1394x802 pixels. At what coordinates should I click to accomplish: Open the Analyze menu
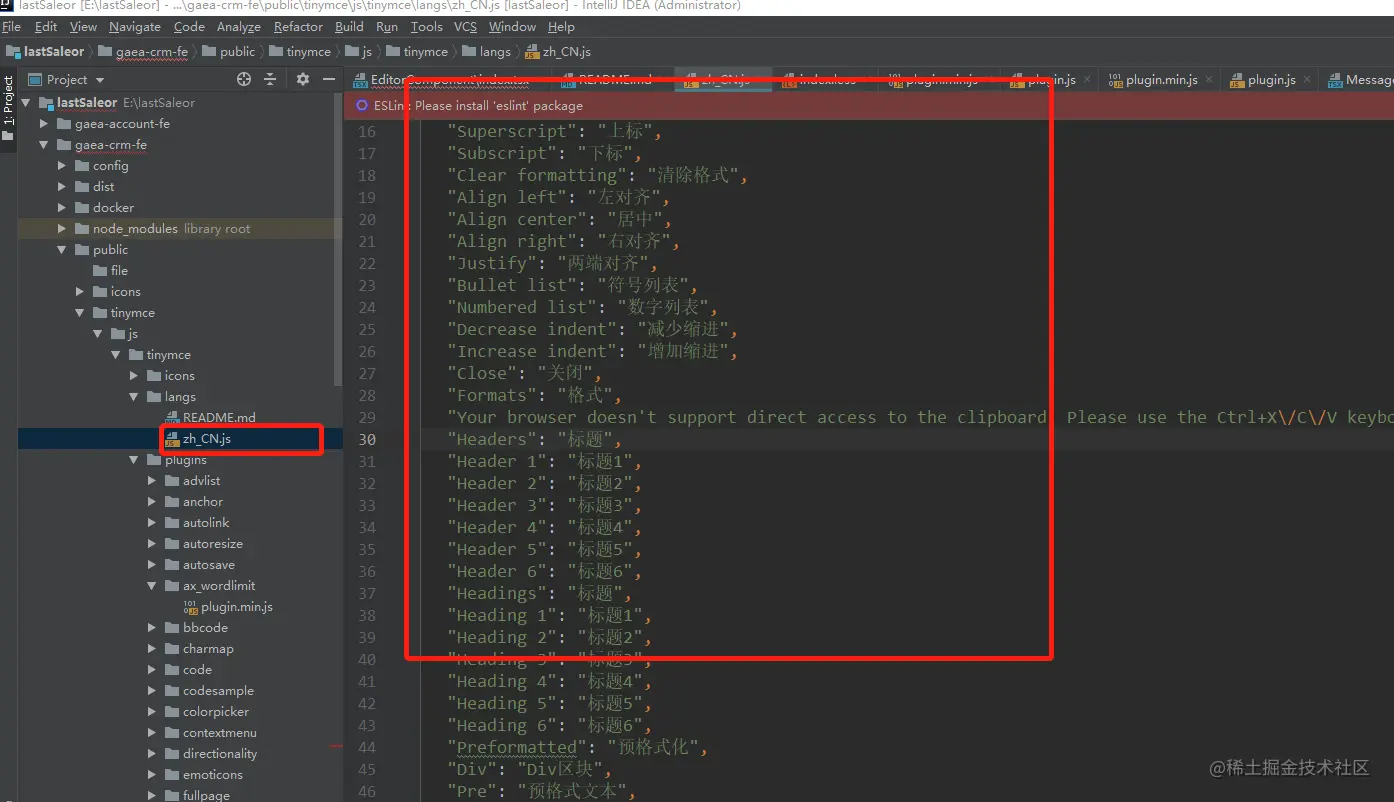pyautogui.click(x=239, y=27)
